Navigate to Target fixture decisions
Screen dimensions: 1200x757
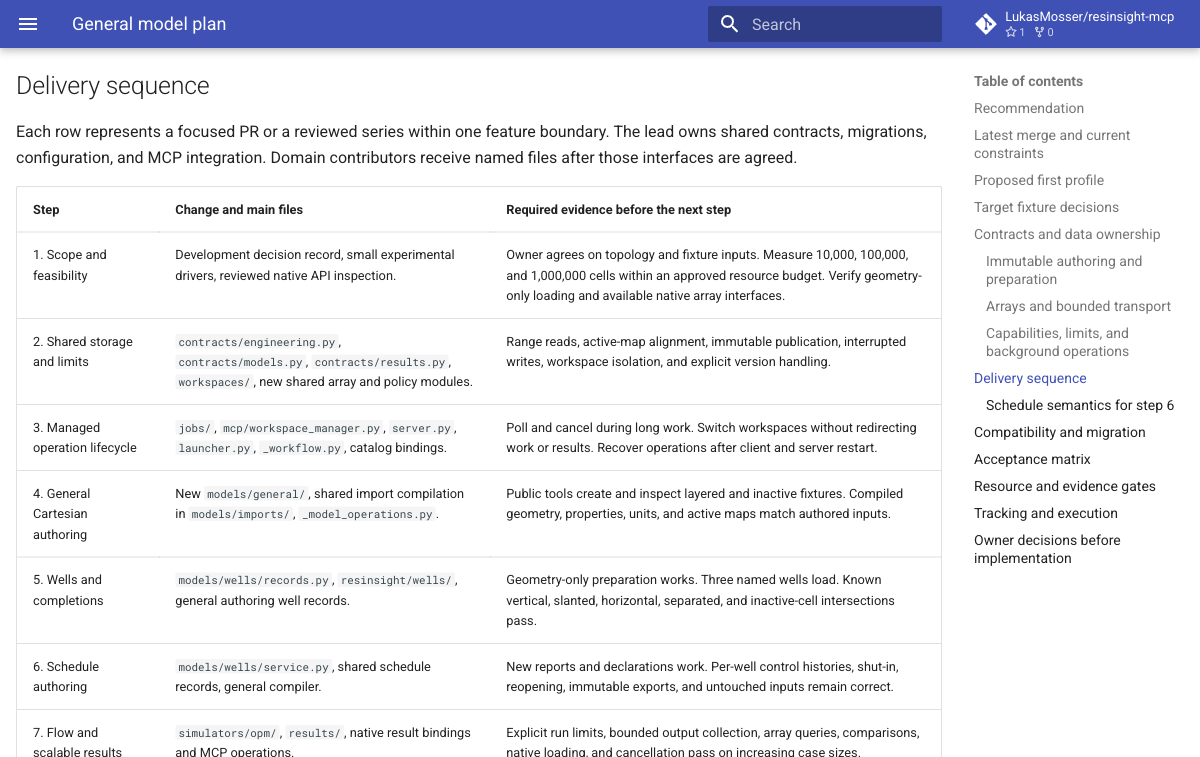1046,207
